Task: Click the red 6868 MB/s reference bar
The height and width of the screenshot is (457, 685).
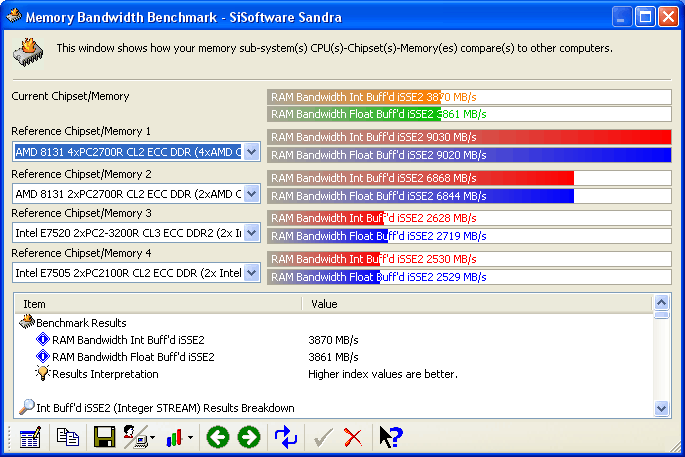Action: click(469, 178)
